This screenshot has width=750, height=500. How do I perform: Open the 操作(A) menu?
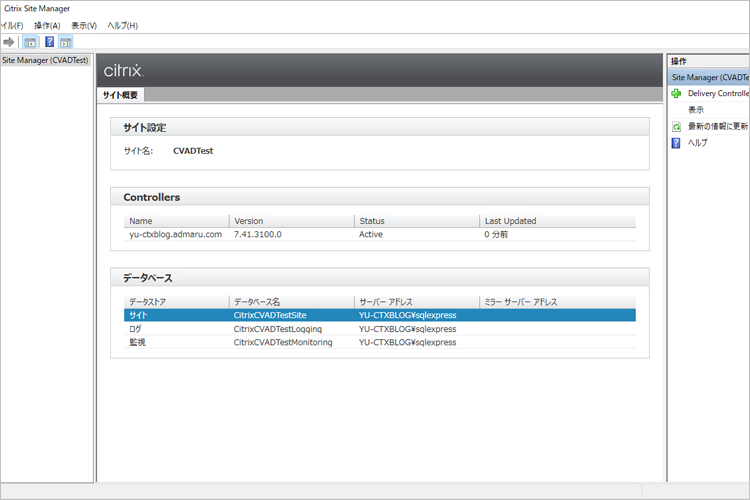(47, 25)
